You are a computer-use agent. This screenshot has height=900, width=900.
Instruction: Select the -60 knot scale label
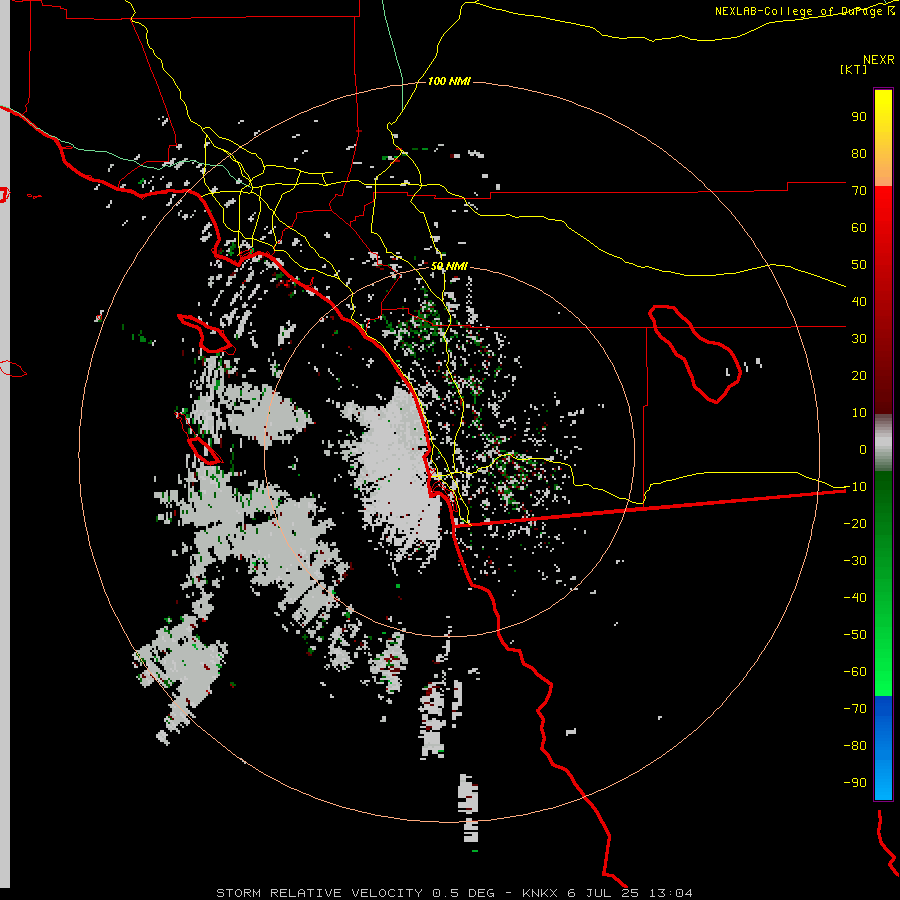click(855, 672)
